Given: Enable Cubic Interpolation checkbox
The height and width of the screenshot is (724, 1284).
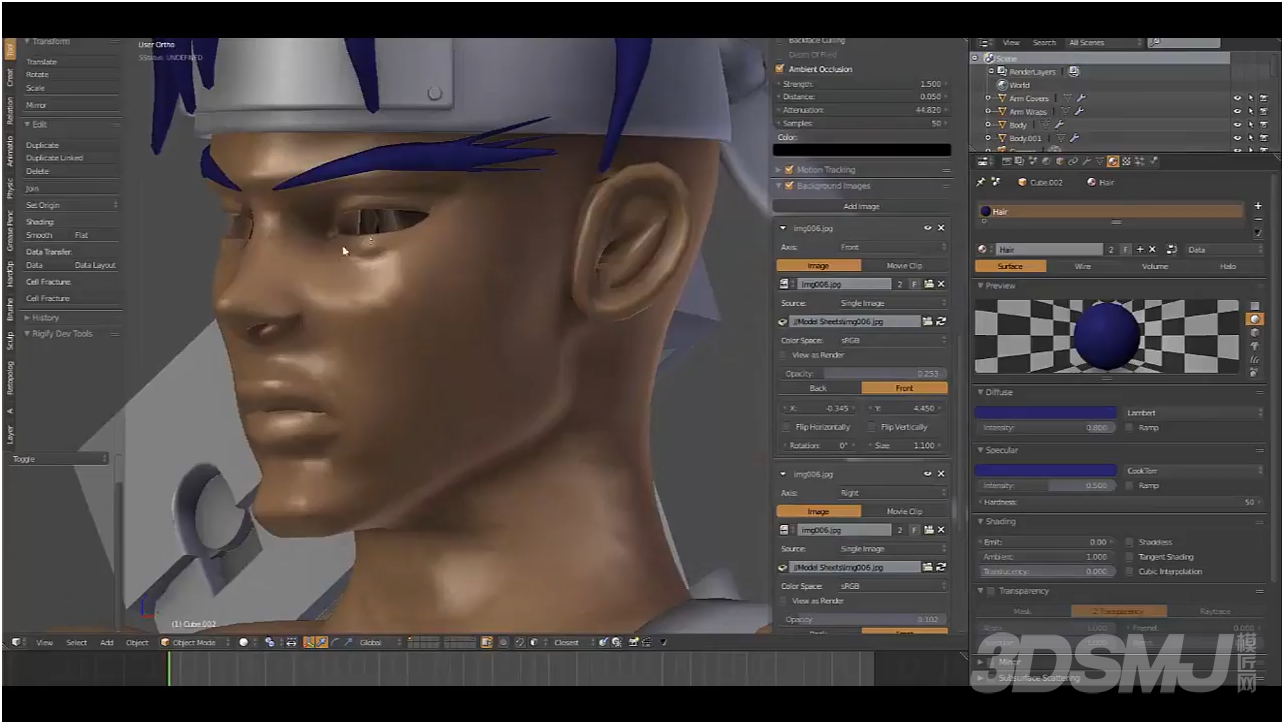Looking at the screenshot, I should click(1130, 572).
